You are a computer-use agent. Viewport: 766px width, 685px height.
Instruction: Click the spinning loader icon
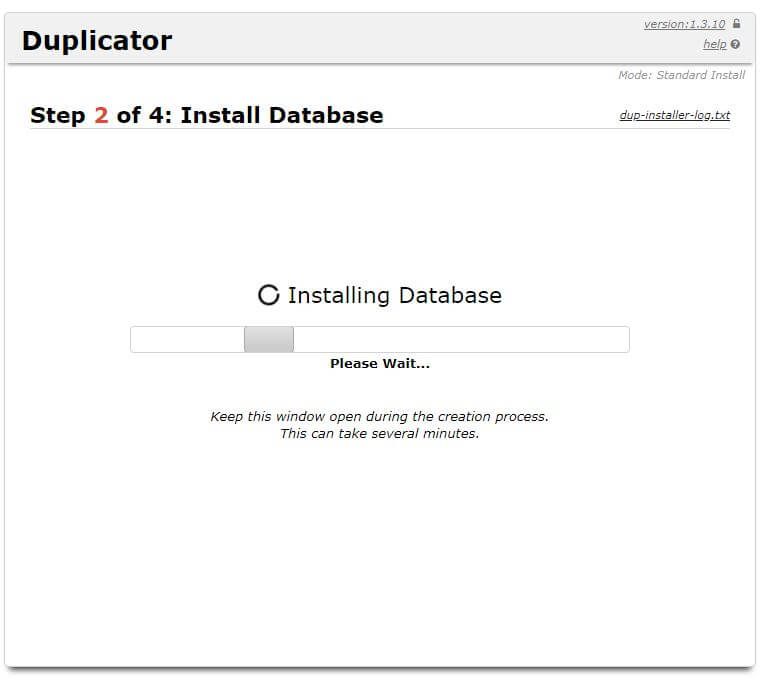(269, 295)
